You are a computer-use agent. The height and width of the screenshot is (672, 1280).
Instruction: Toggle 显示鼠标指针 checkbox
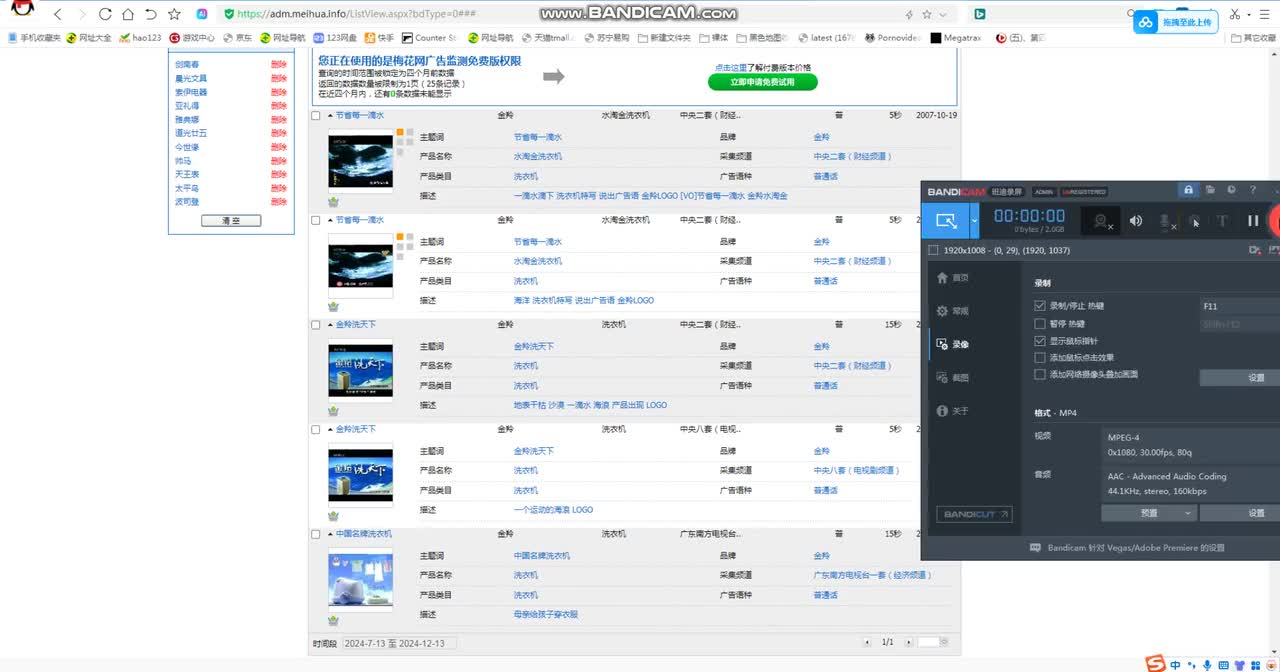click(1040, 341)
